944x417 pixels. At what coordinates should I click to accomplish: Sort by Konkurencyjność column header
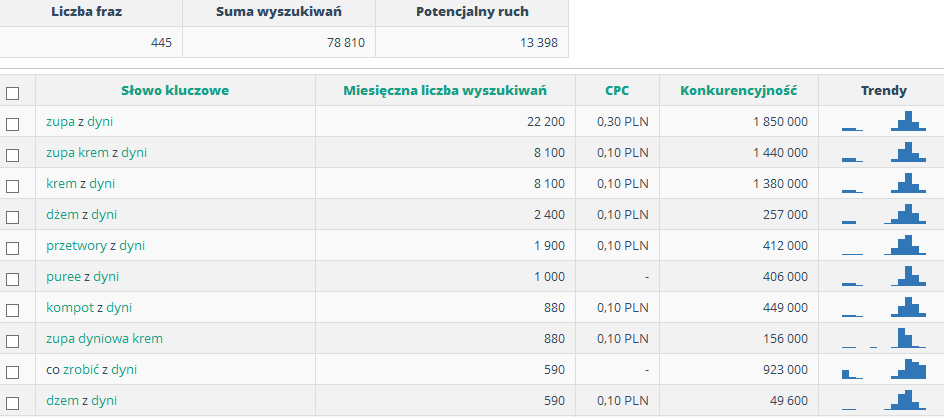tap(739, 91)
